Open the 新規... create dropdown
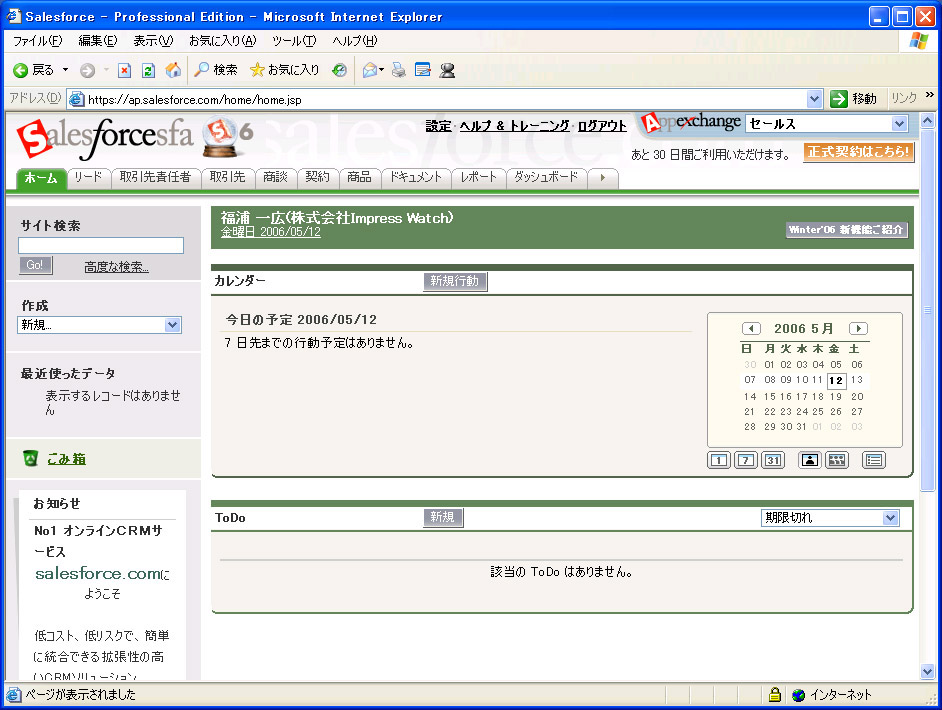The height and width of the screenshot is (710, 942). pos(100,325)
